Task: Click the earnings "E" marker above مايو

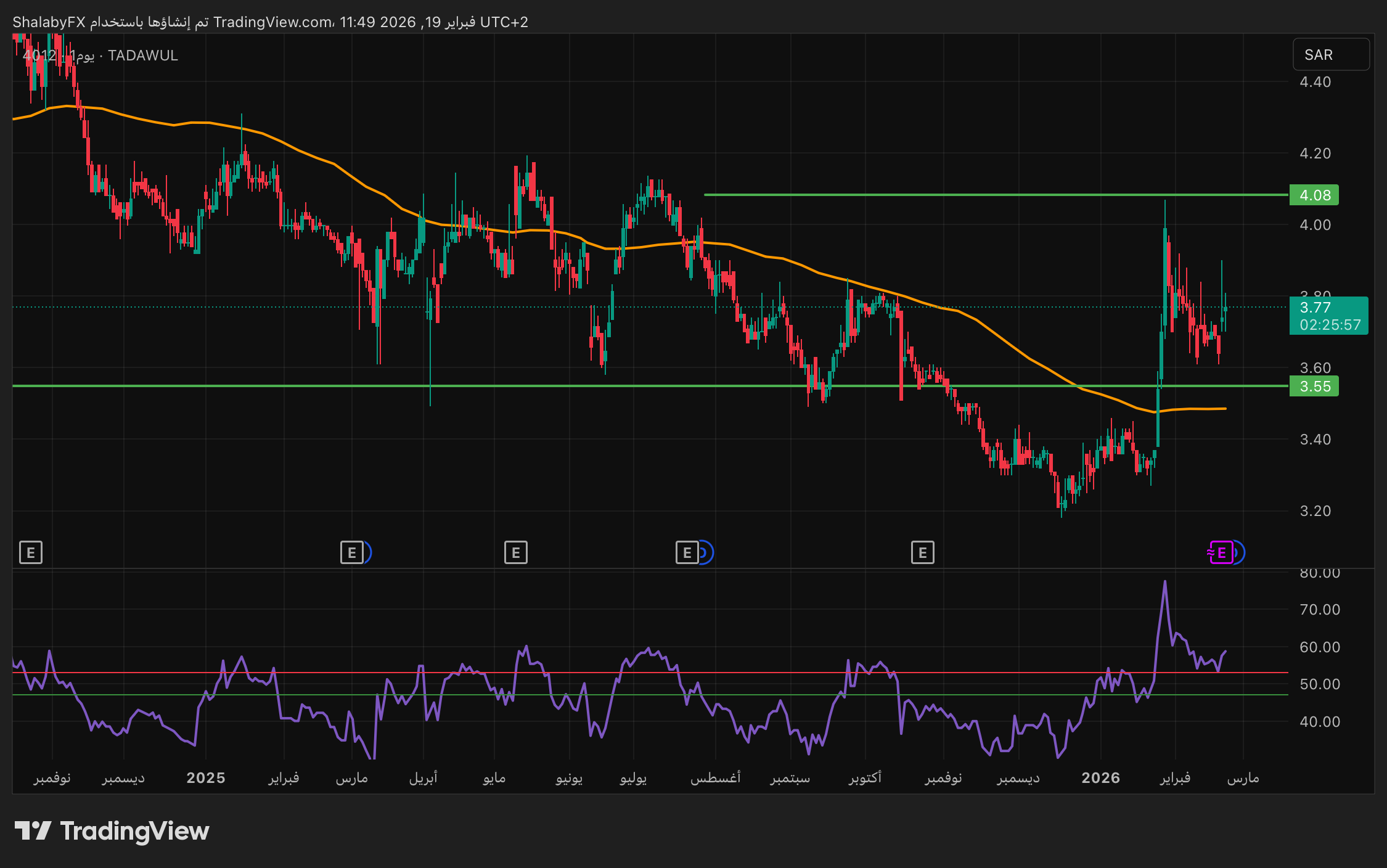Action: (x=517, y=553)
